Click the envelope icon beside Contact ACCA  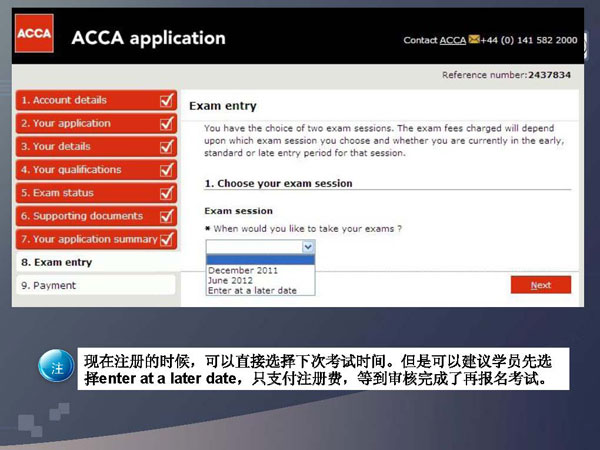474,40
